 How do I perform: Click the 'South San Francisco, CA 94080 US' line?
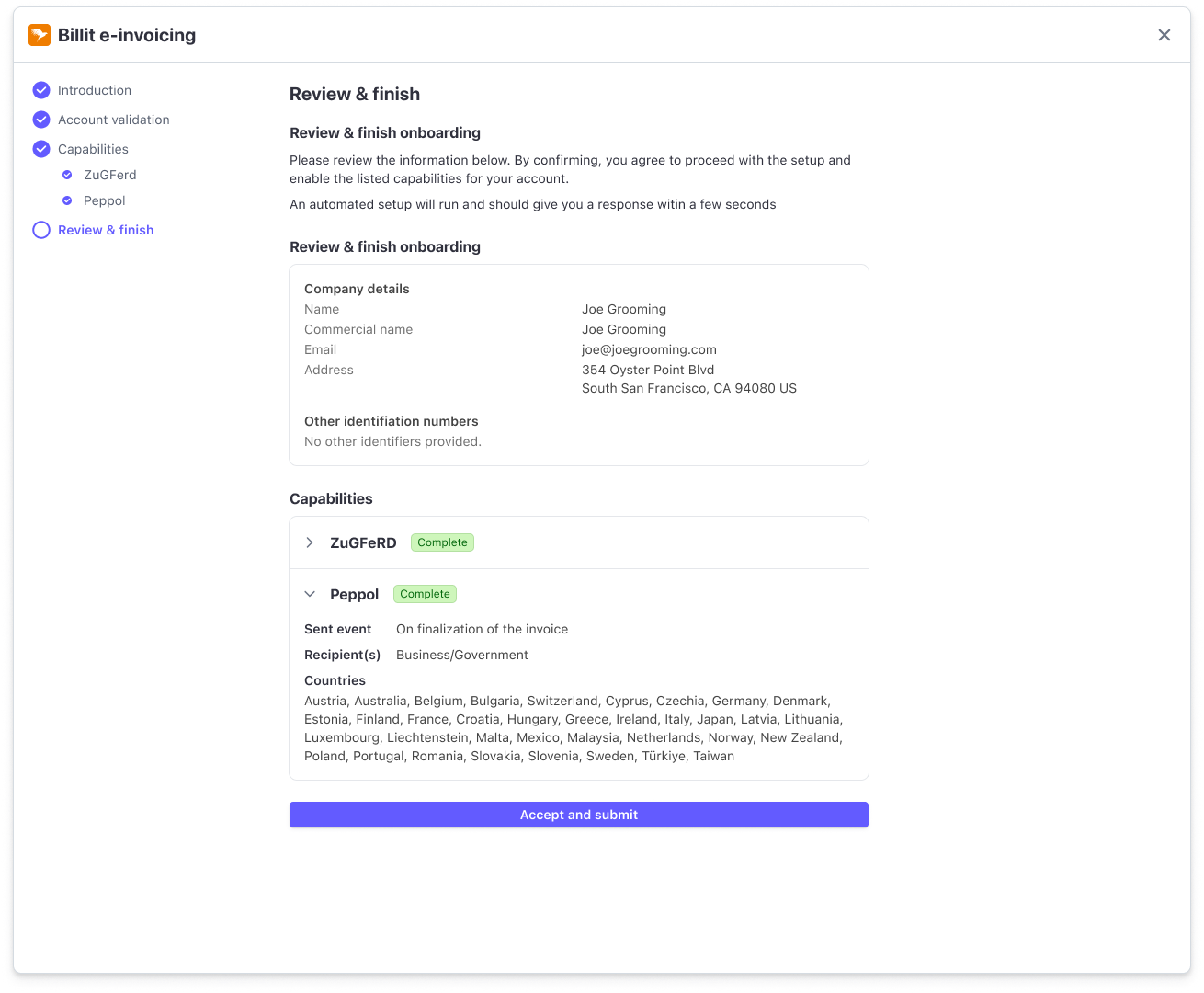(689, 388)
